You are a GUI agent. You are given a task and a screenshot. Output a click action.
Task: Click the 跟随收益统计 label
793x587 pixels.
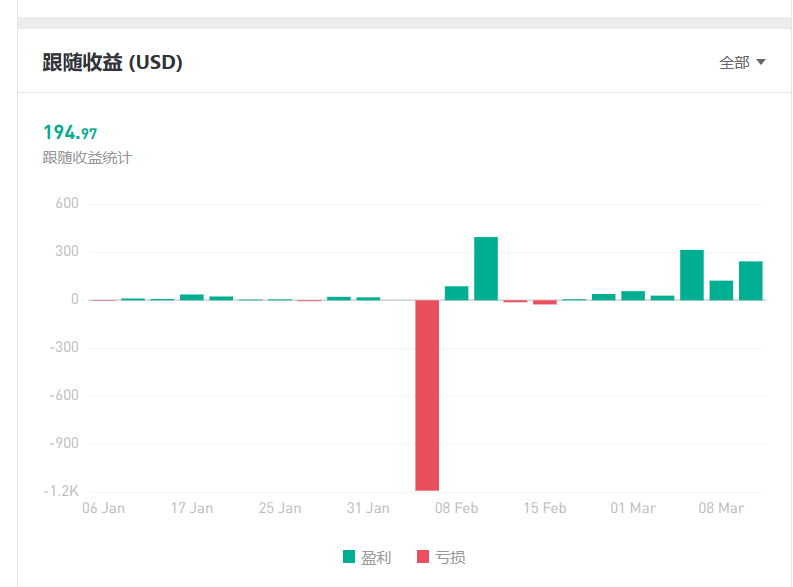click(87, 158)
